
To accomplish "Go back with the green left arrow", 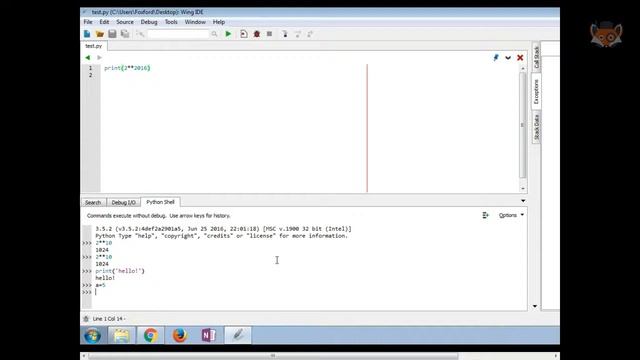I will point(87,58).
